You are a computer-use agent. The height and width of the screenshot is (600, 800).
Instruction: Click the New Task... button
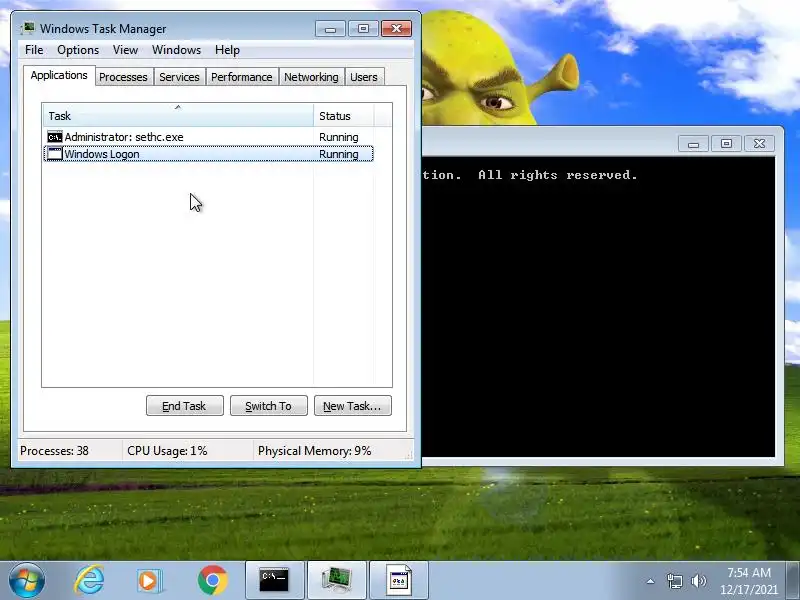point(353,406)
